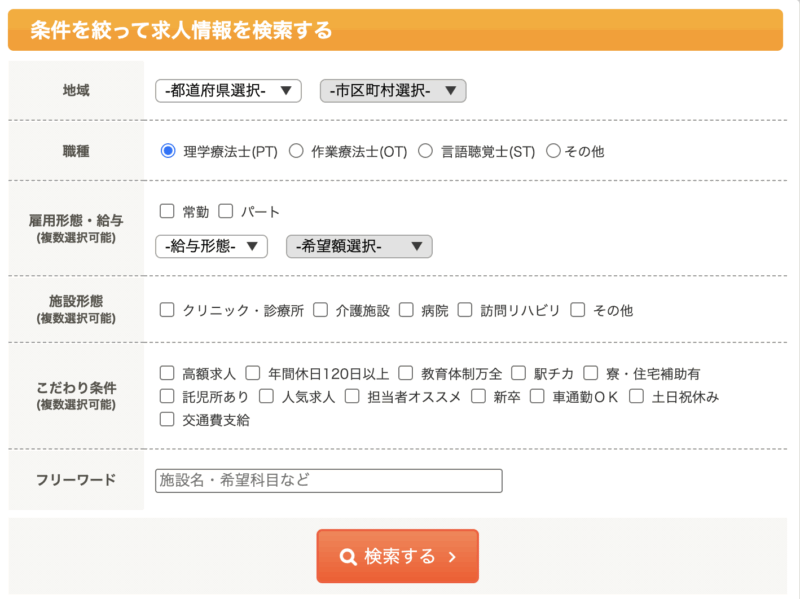Image resolution: width=800 pixels, height=599 pixels.
Task: Select 言語聴覚士(ST) as job type
Action: coord(425,151)
